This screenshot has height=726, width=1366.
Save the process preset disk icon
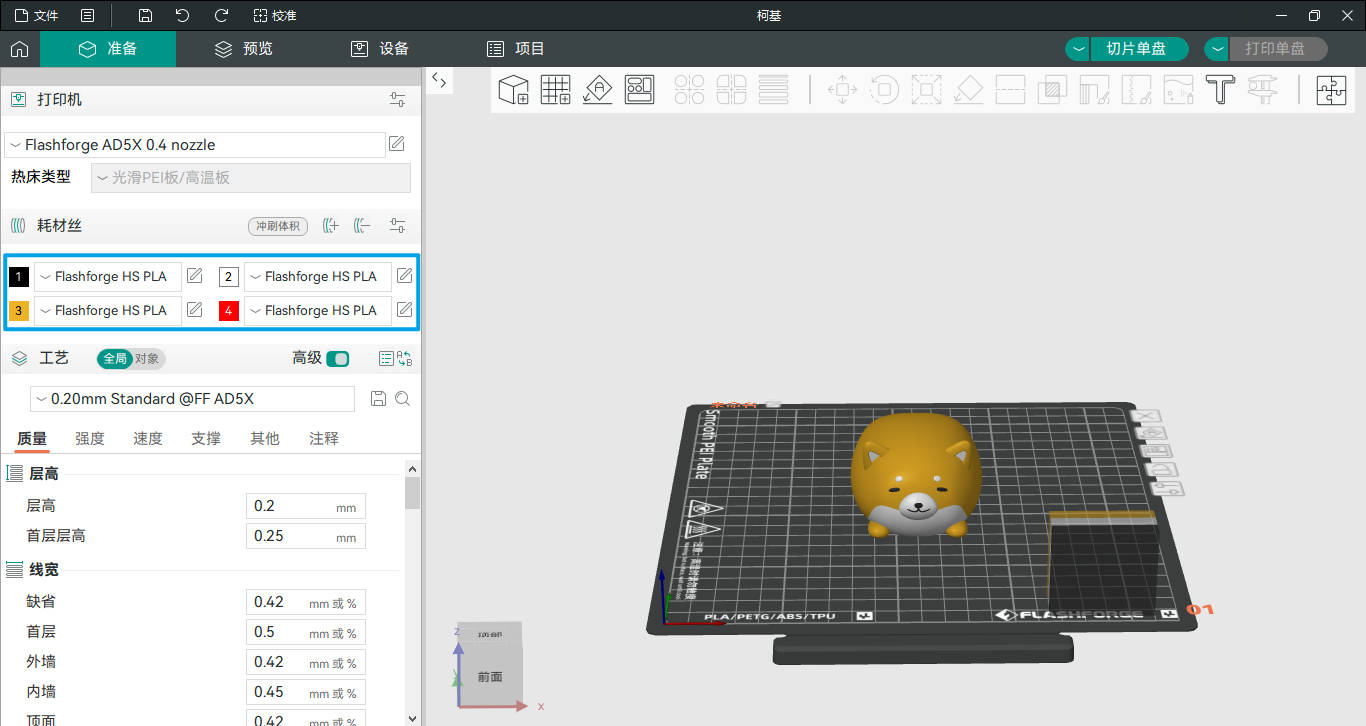378,398
